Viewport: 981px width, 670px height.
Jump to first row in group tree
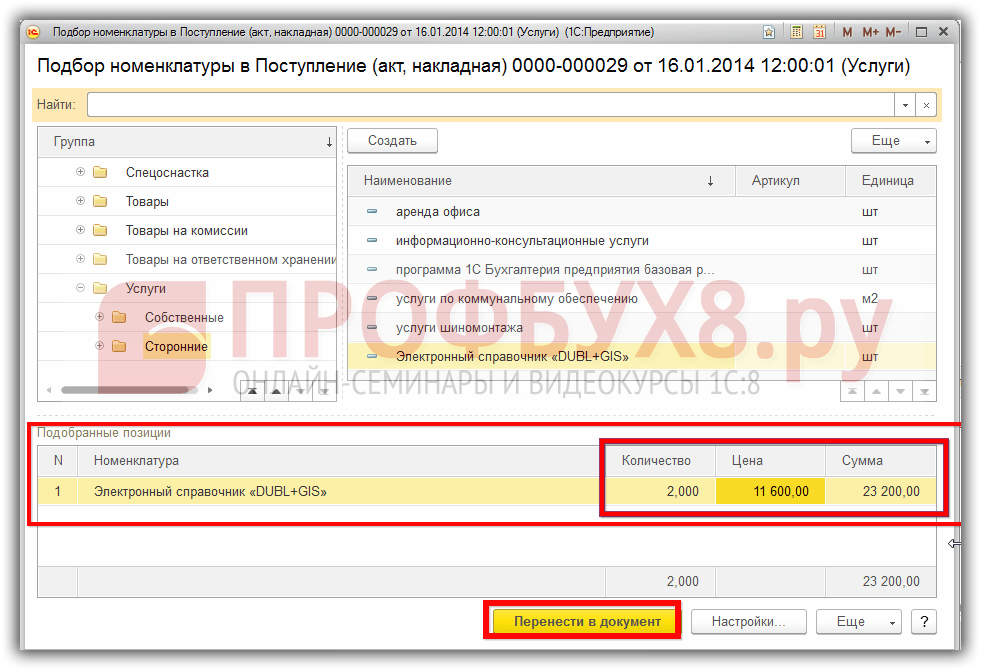click(x=253, y=392)
